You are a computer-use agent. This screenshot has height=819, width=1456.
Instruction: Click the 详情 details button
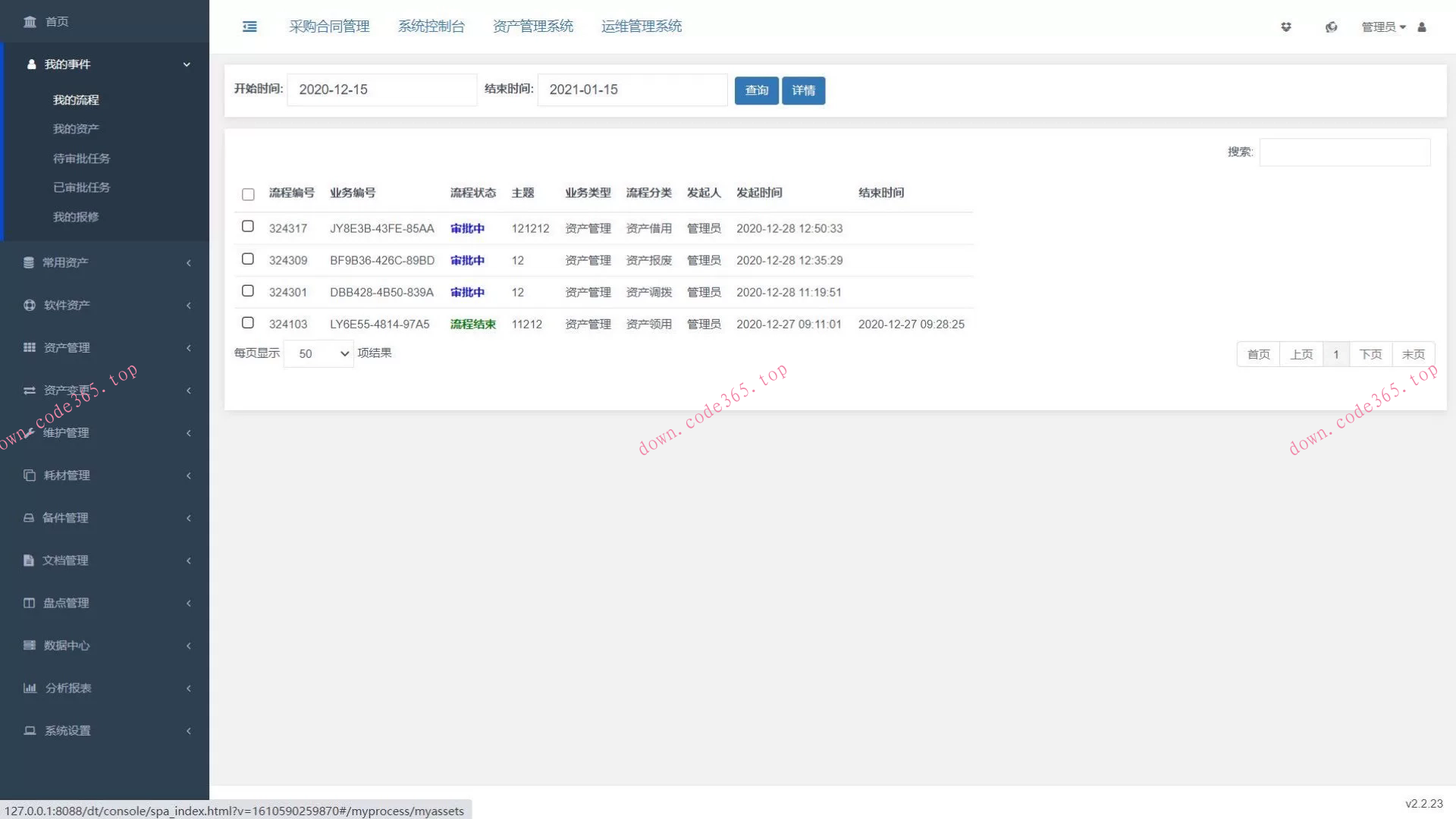coord(803,90)
